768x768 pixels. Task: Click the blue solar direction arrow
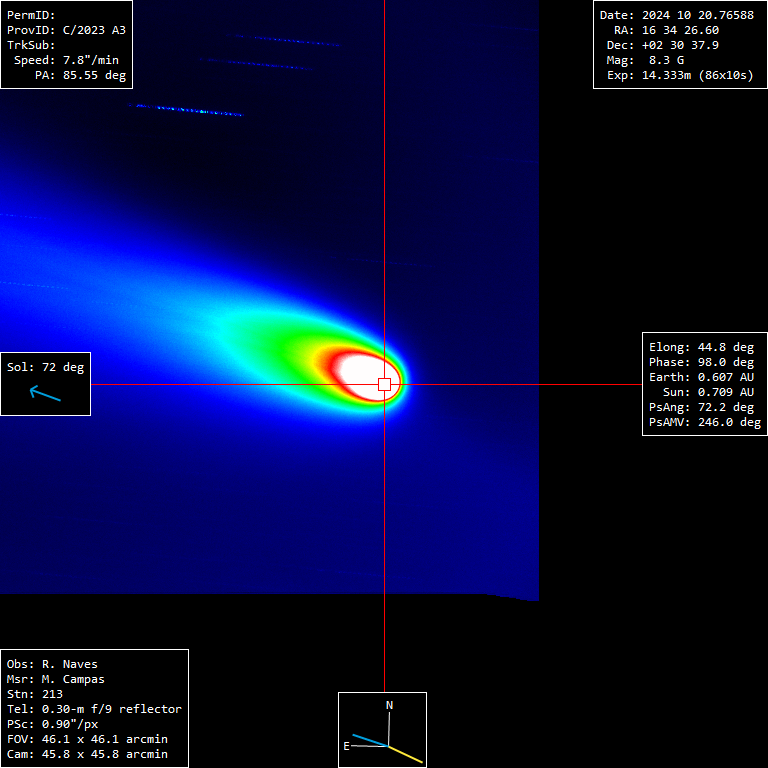45,393
